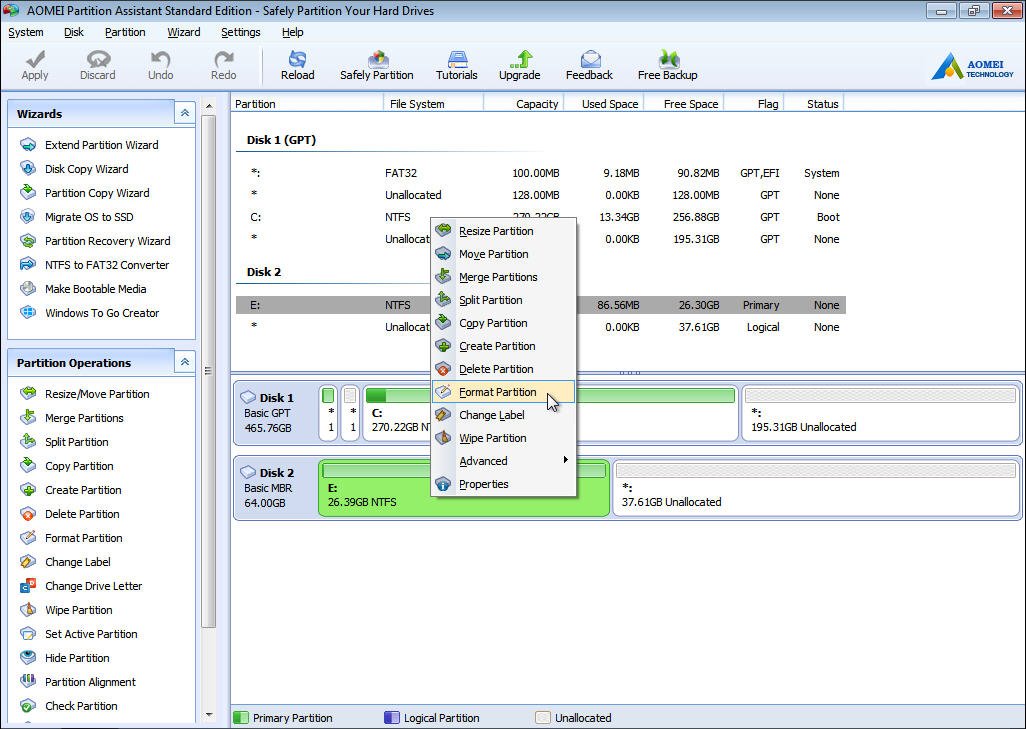Open Safely Partition from the toolbar

click(376, 65)
